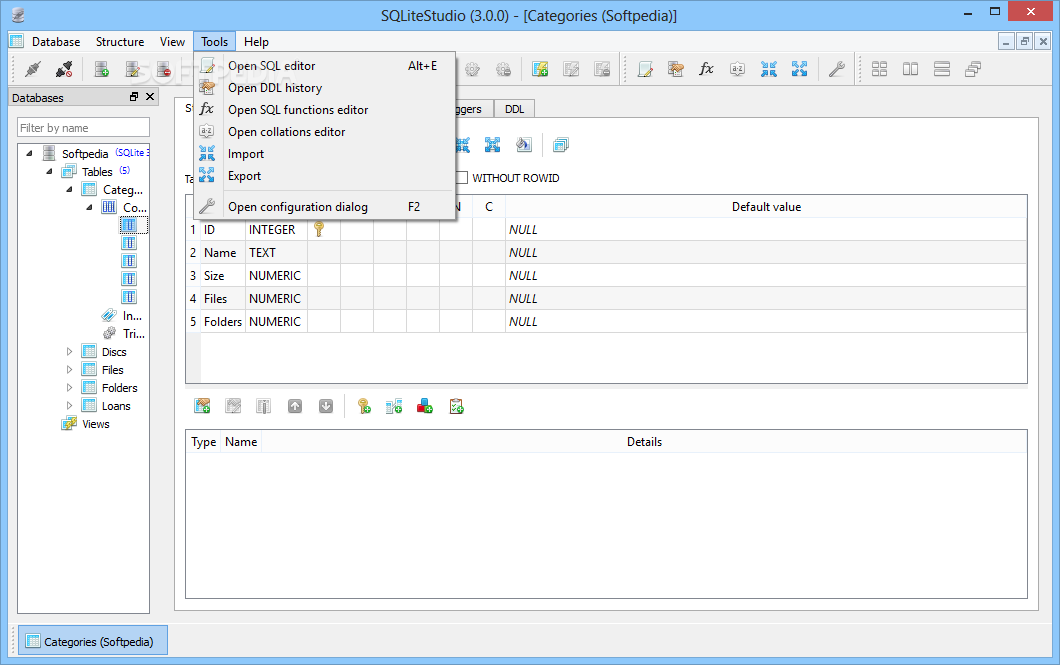
Task: Choose Import from the Tools menu
Action: (x=324, y=154)
